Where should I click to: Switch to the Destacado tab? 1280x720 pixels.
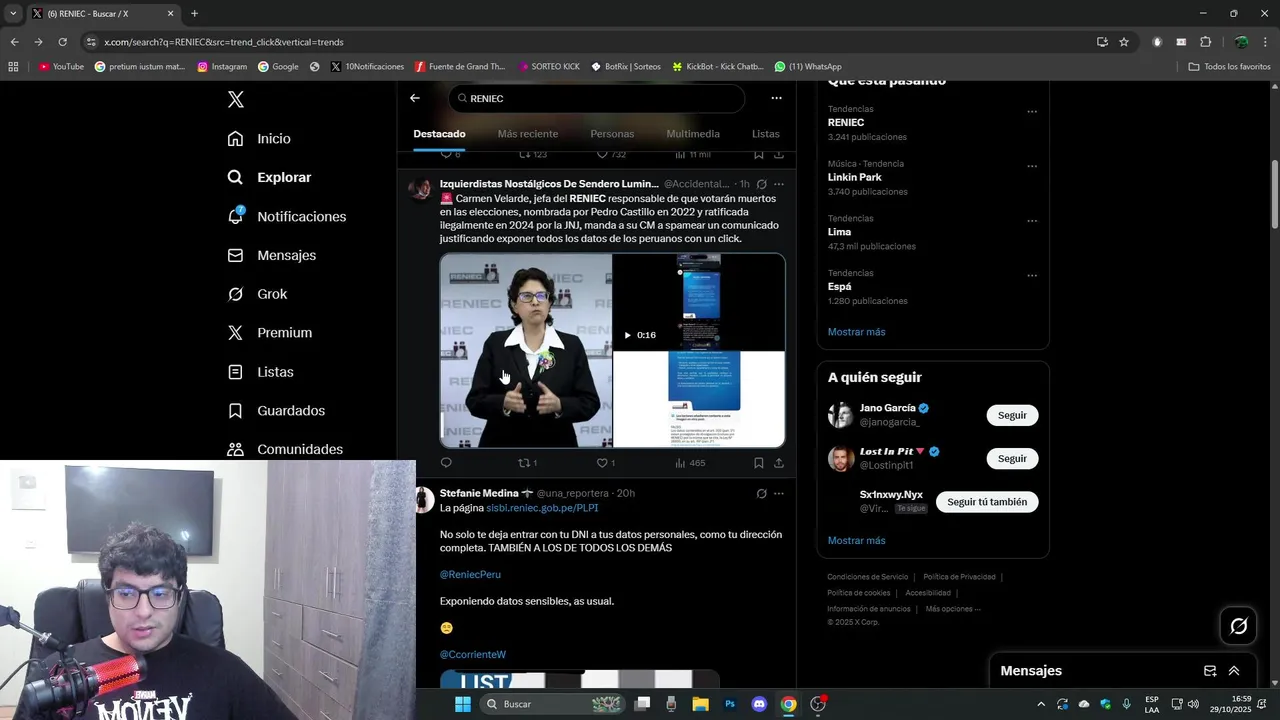pos(439,134)
